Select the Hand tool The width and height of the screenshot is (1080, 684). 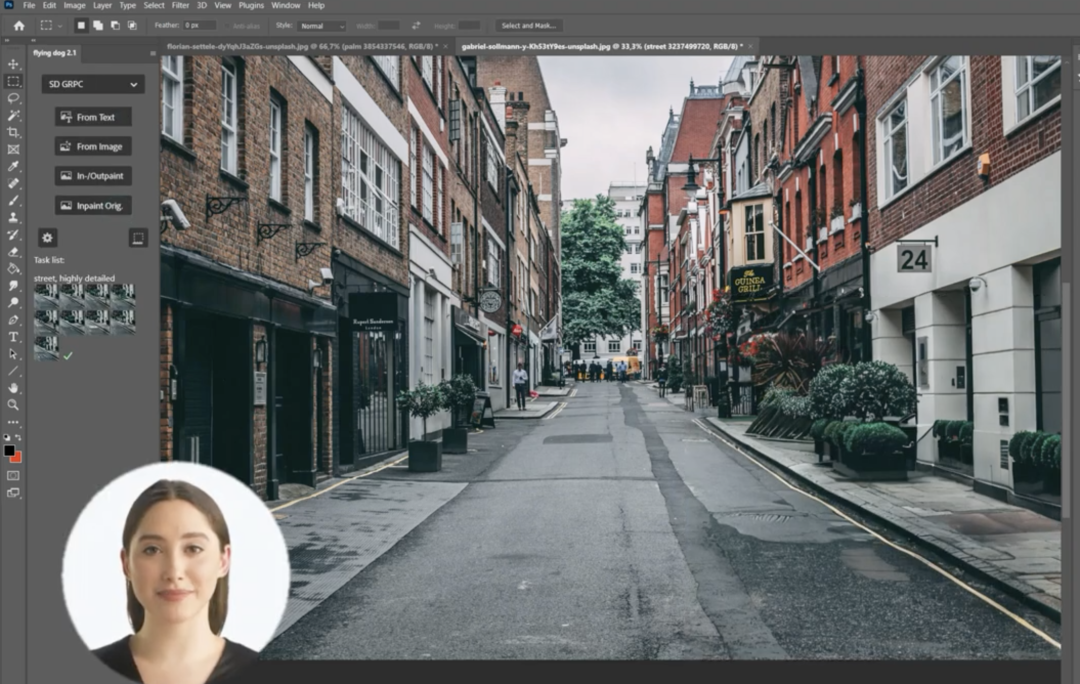(13, 388)
